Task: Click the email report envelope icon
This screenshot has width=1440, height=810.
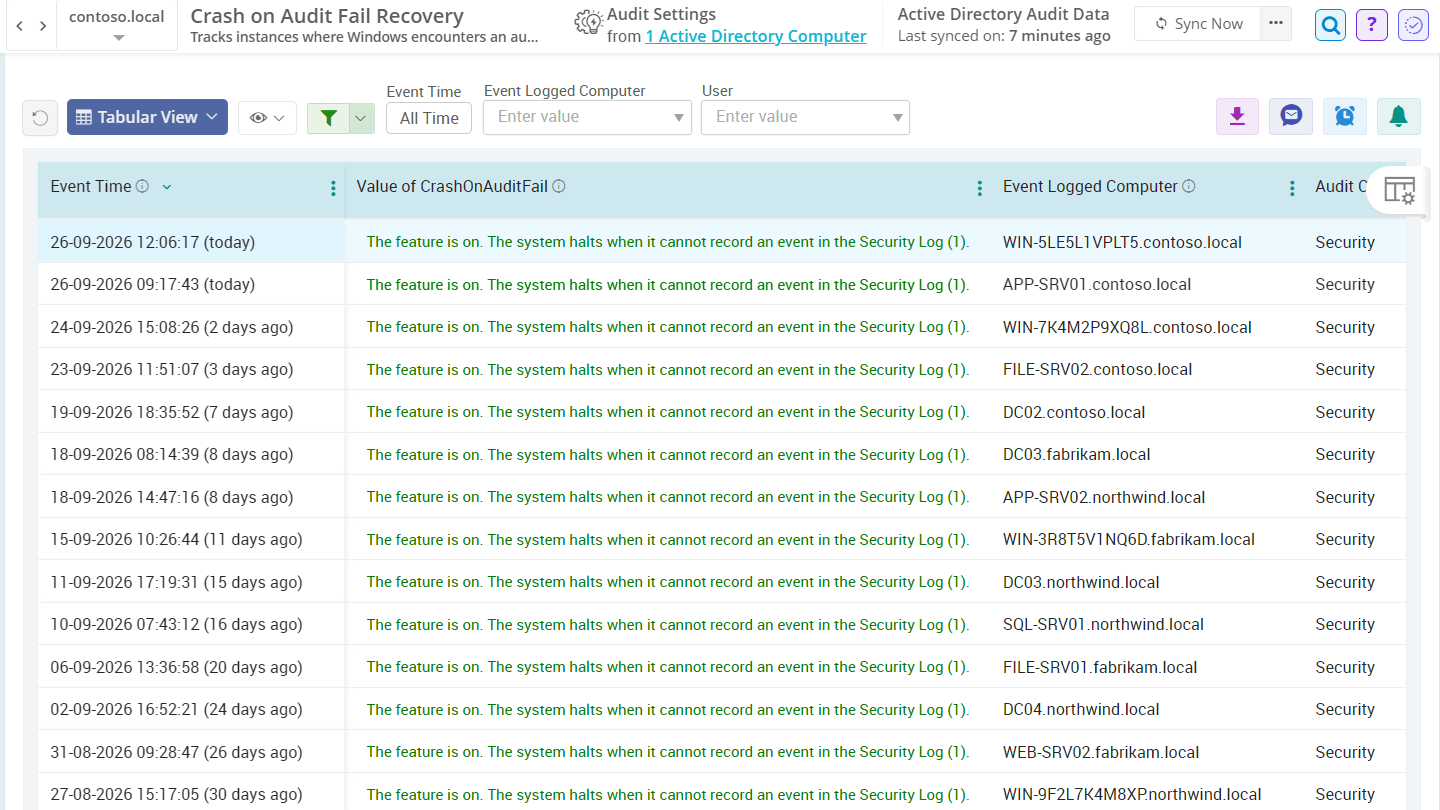Action: coord(1291,117)
